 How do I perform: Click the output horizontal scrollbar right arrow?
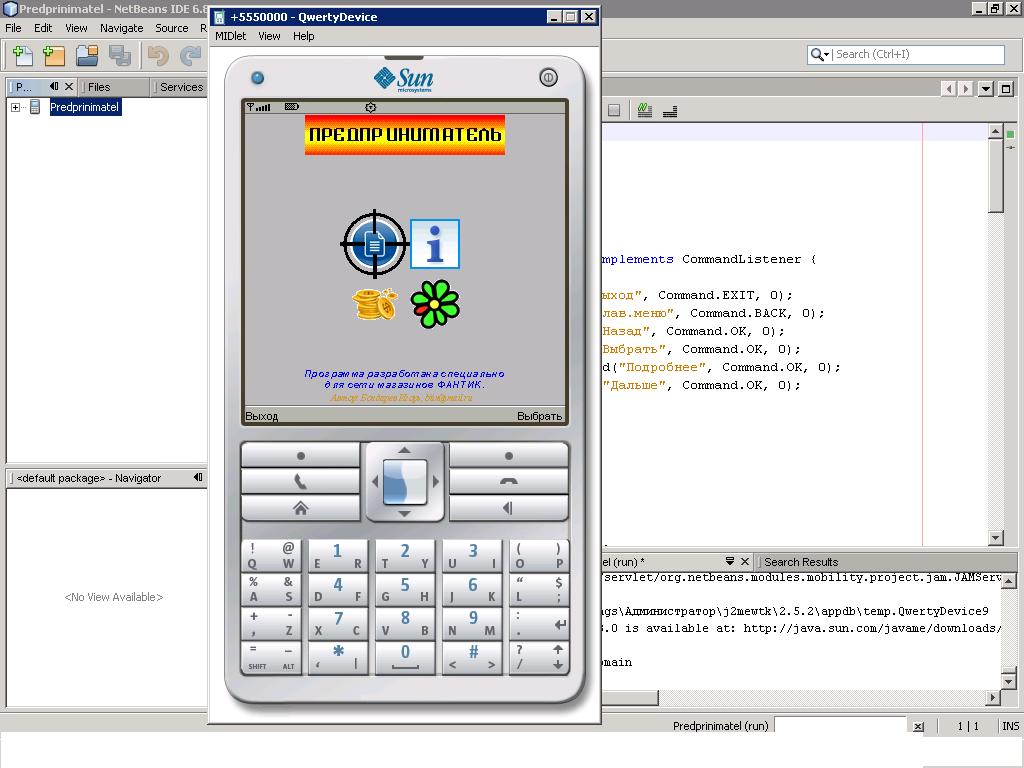tap(993, 697)
